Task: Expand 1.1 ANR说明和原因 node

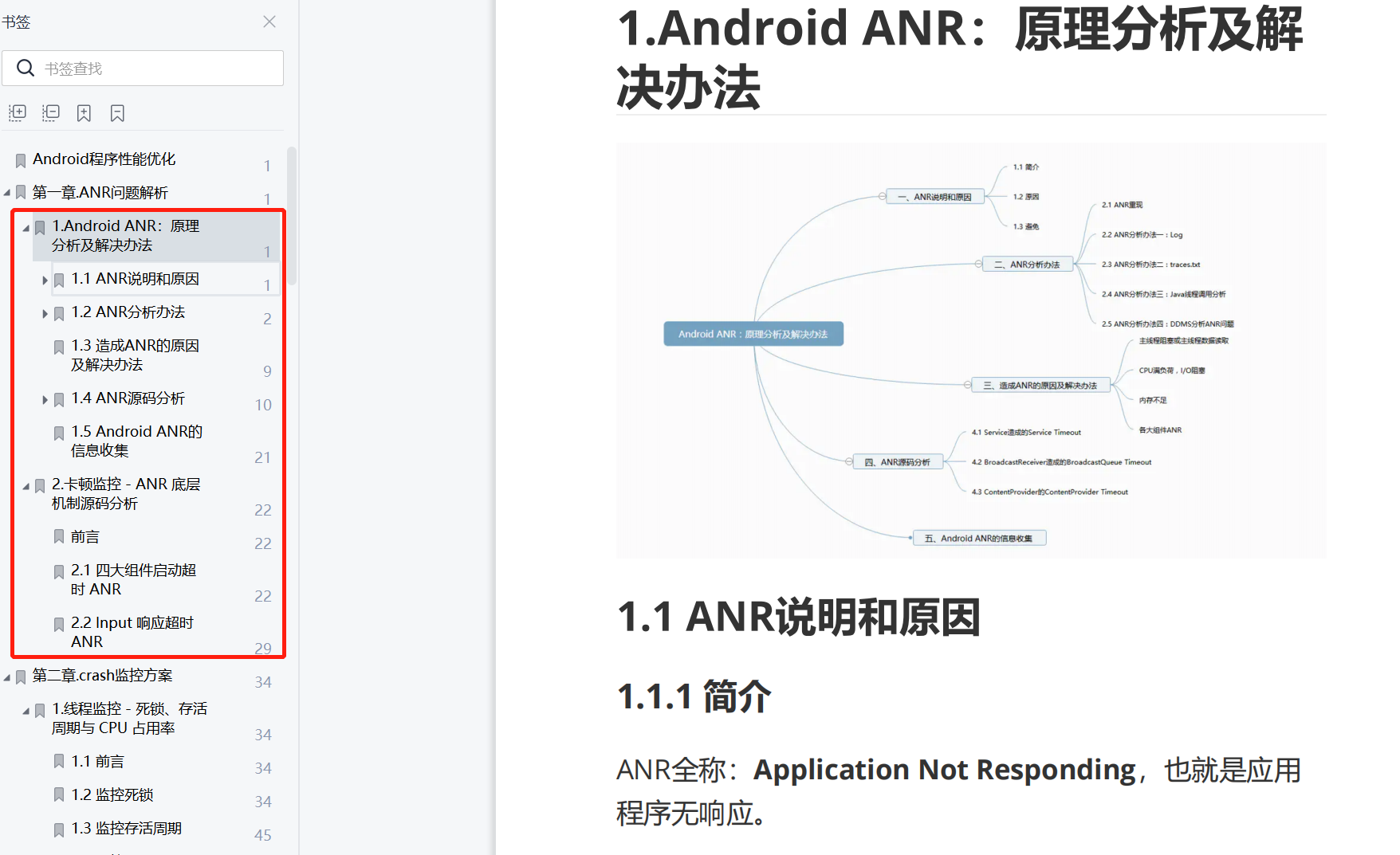Action: pos(45,280)
